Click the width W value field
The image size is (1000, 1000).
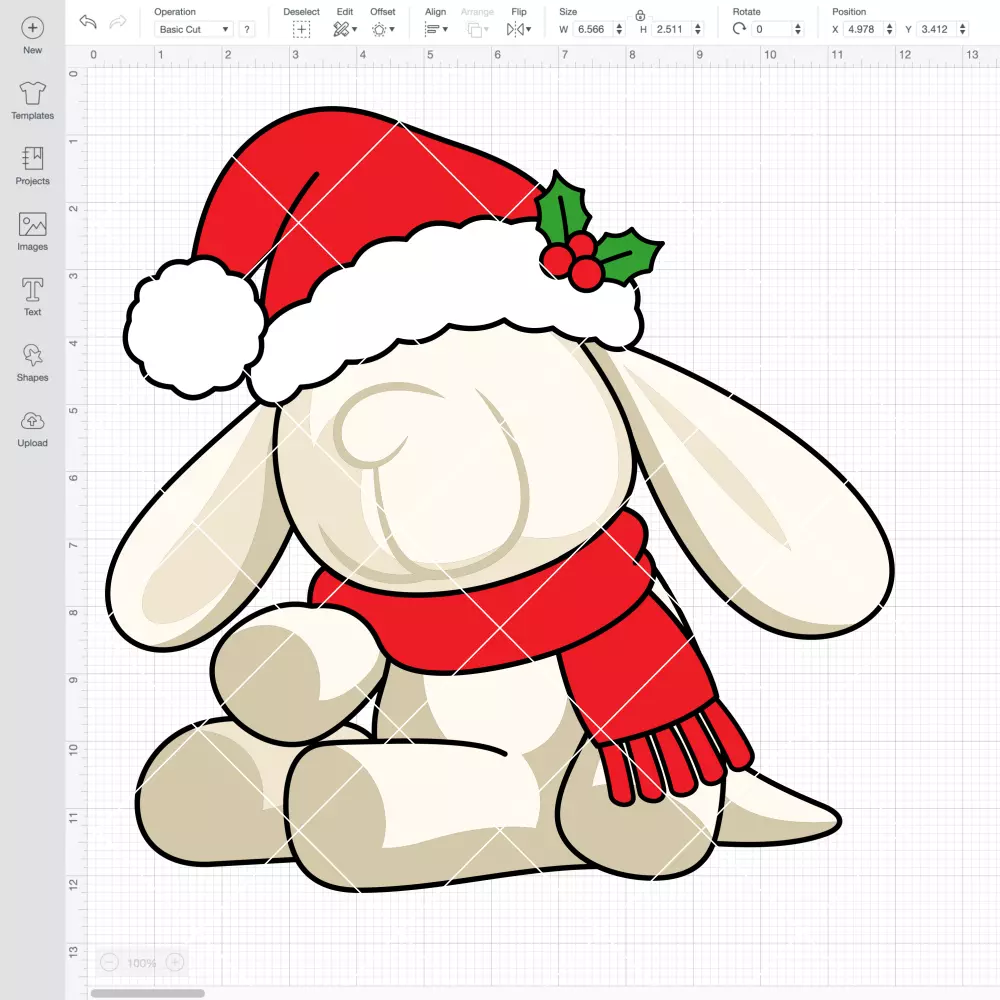(592, 29)
